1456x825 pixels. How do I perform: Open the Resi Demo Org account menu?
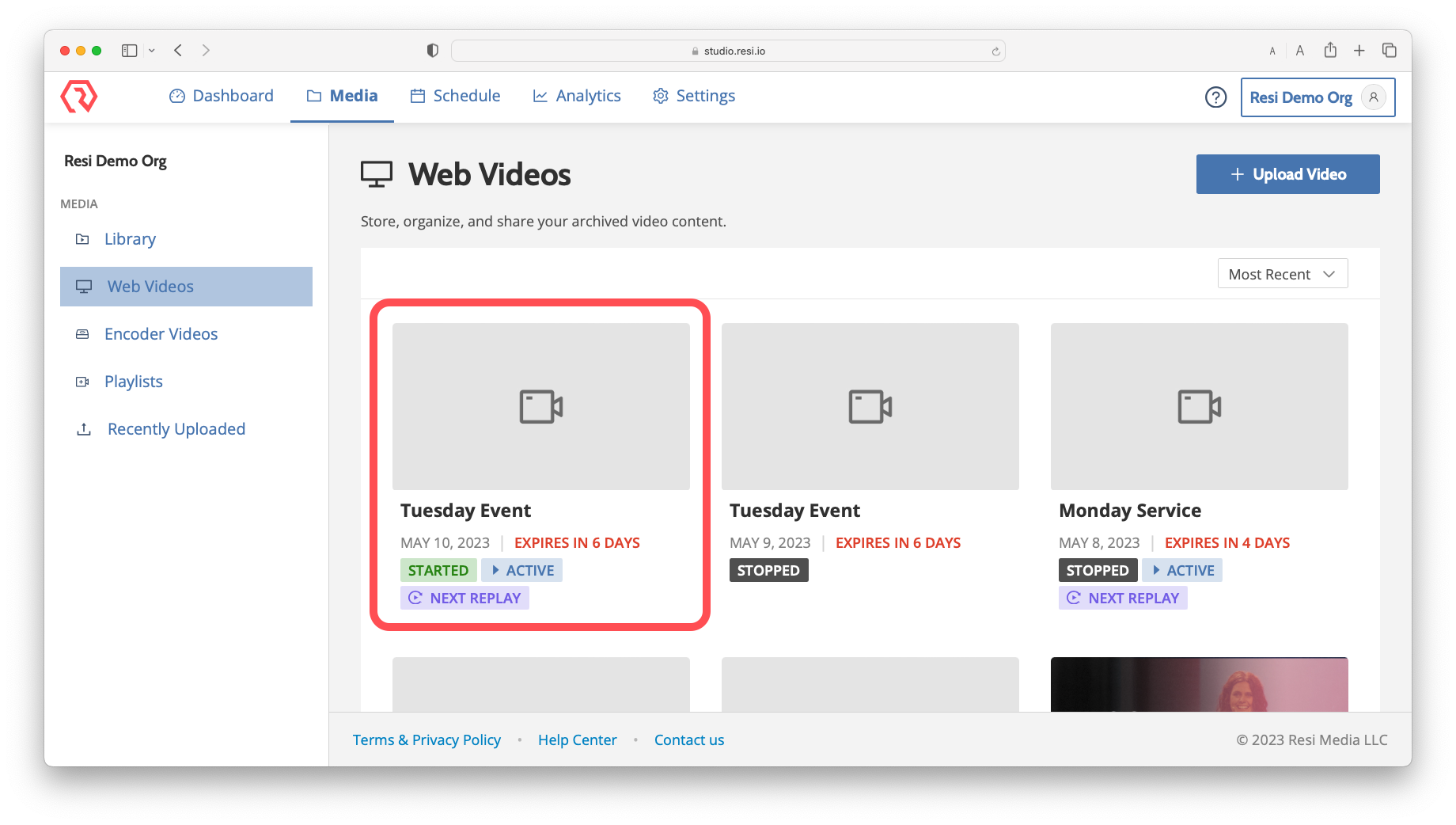(x=1316, y=97)
